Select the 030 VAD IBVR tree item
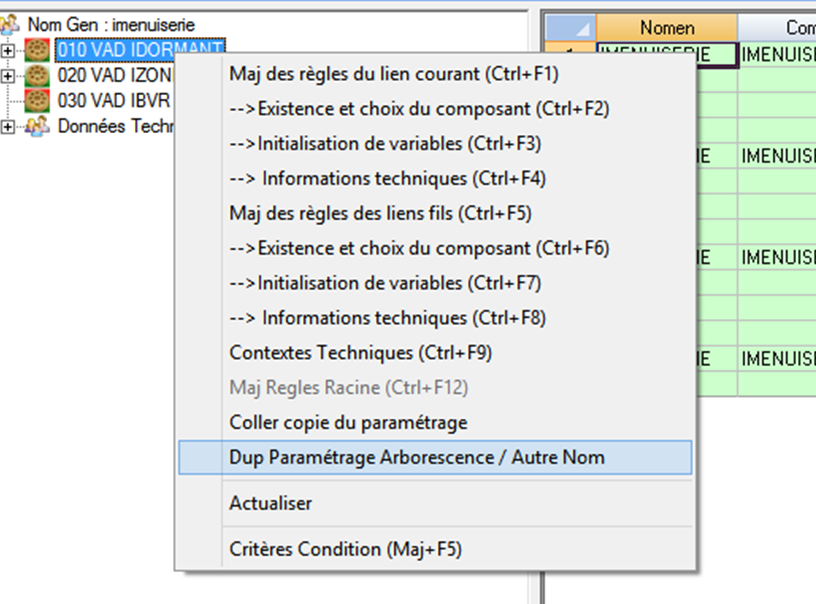The image size is (816, 604). pos(113,101)
